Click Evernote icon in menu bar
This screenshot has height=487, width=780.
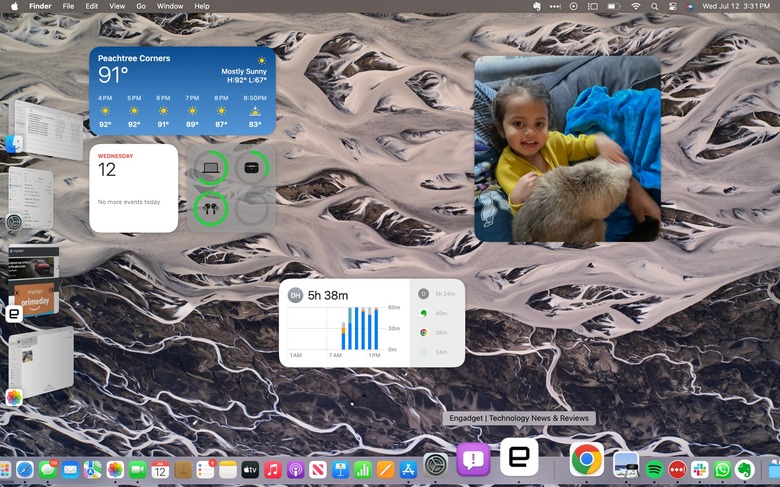537,6
